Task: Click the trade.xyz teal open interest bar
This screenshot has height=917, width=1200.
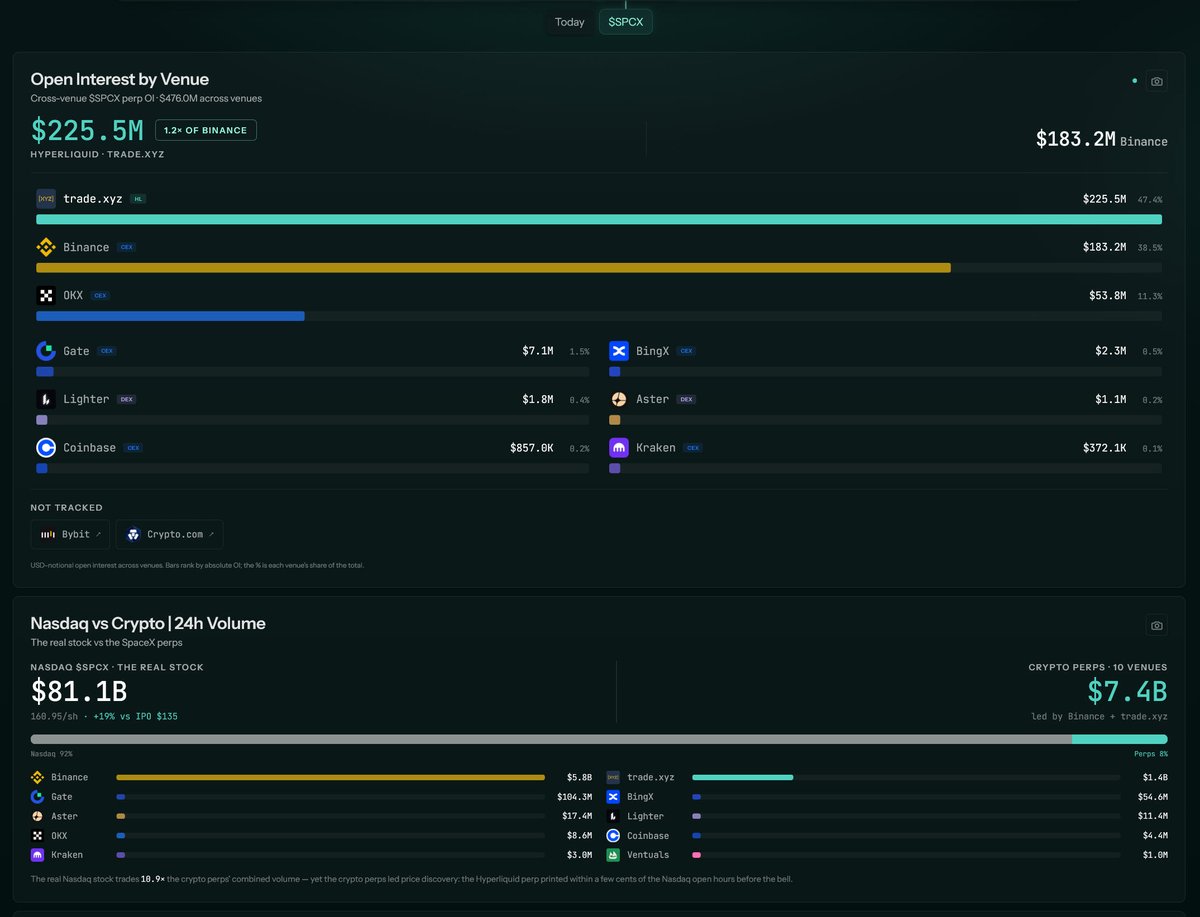Action: tap(599, 219)
